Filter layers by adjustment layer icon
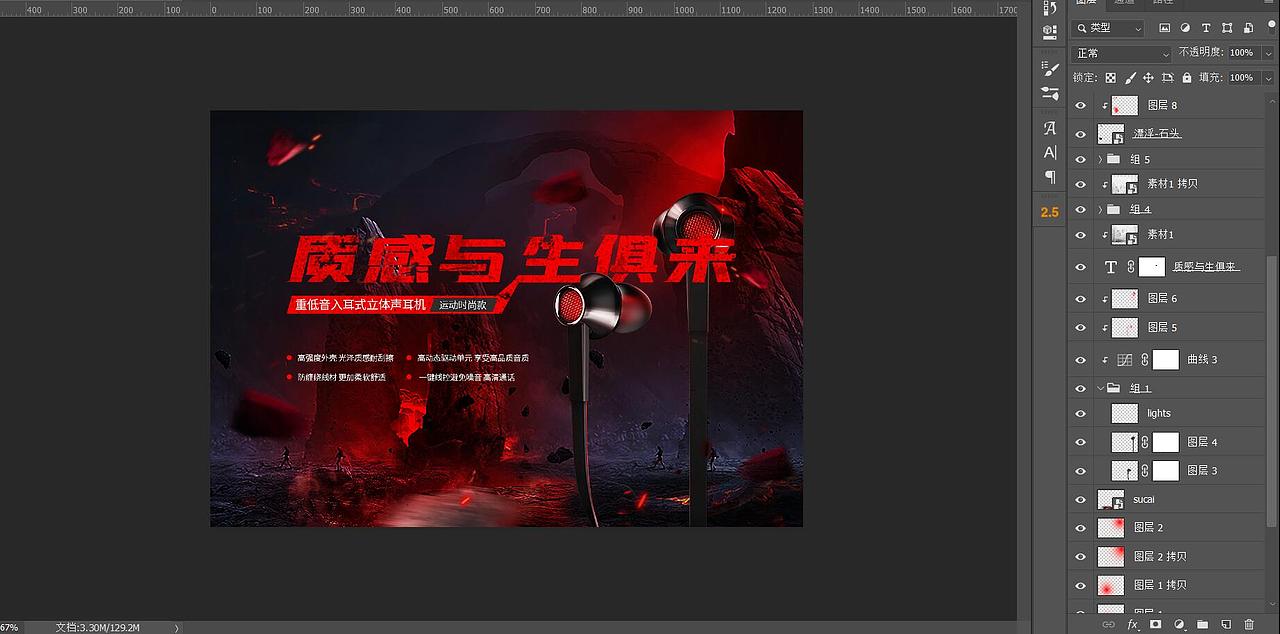This screenshot has height=634, width=1280. pyautogui.click(x=1186, y=28)
